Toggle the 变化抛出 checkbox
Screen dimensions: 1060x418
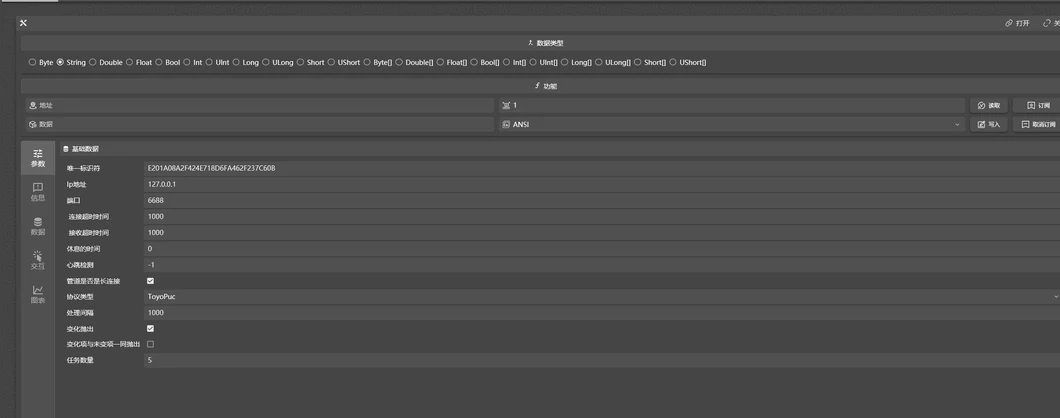(x=150, y=329)
